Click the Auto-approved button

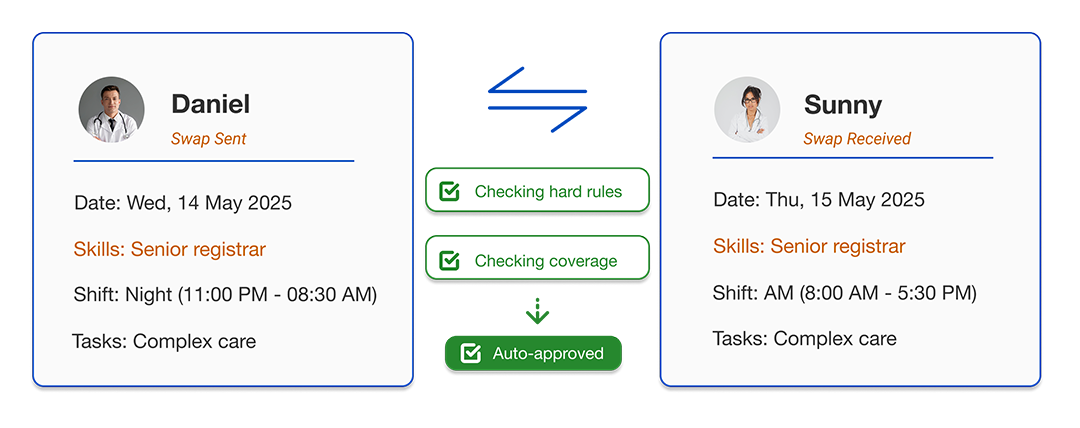(533, 354)
